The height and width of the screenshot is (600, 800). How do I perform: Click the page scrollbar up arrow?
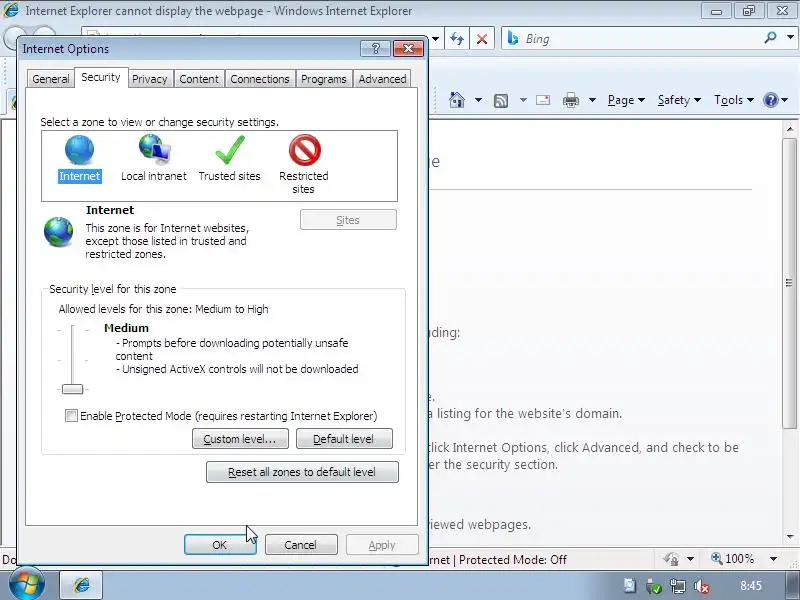tap(790, 129)
